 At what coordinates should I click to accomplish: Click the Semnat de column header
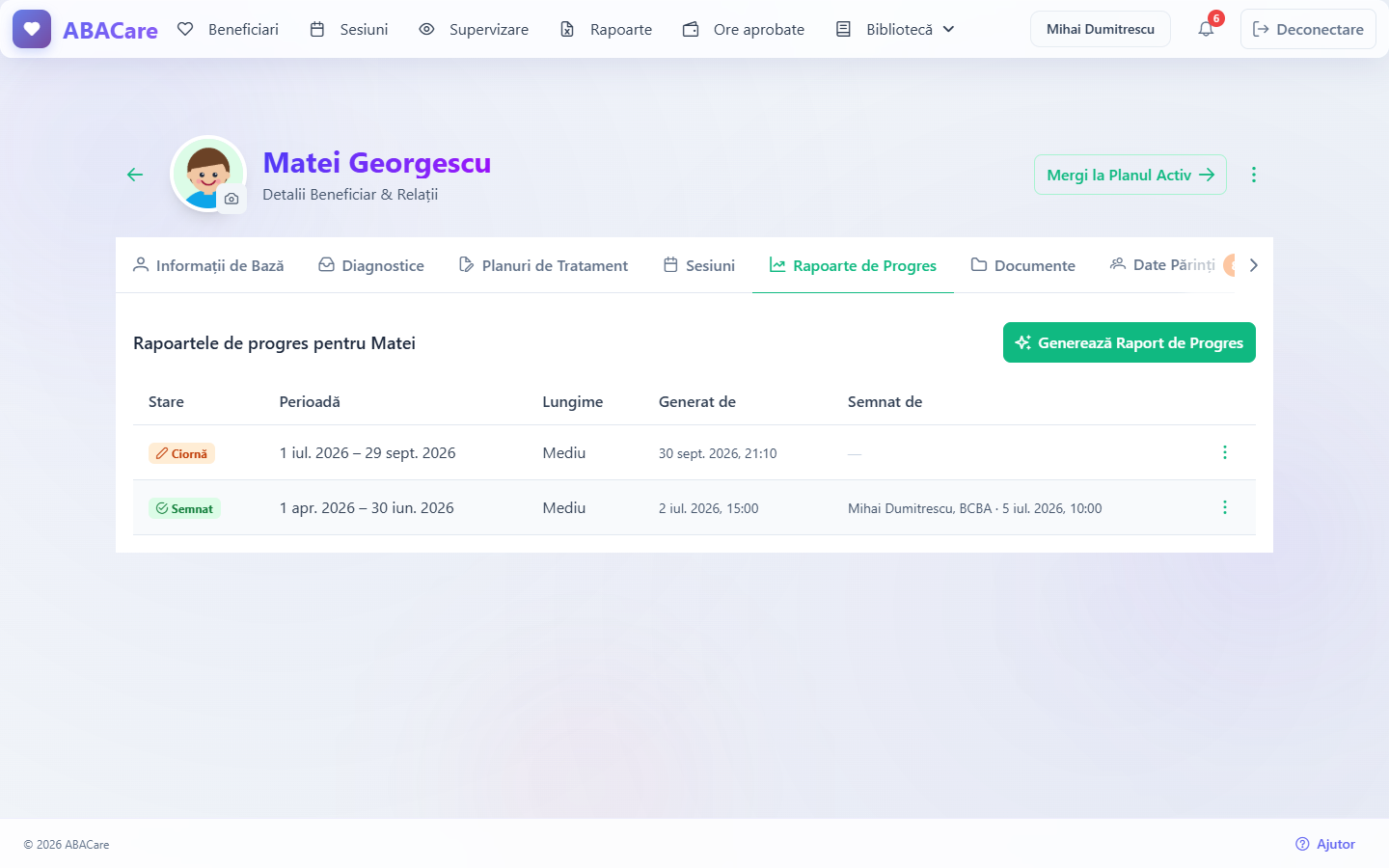point(885,401)
